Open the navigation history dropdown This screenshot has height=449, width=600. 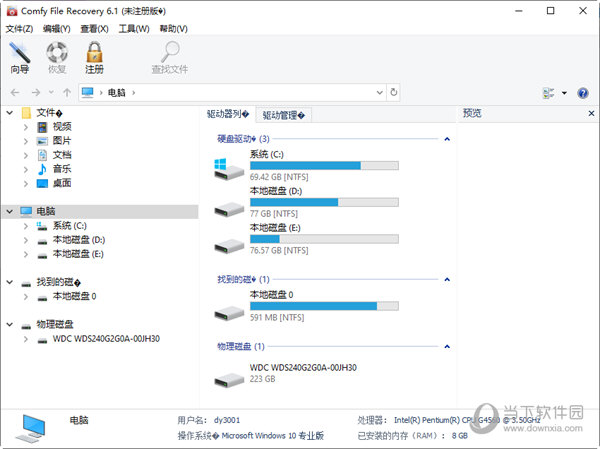[51, 92]
